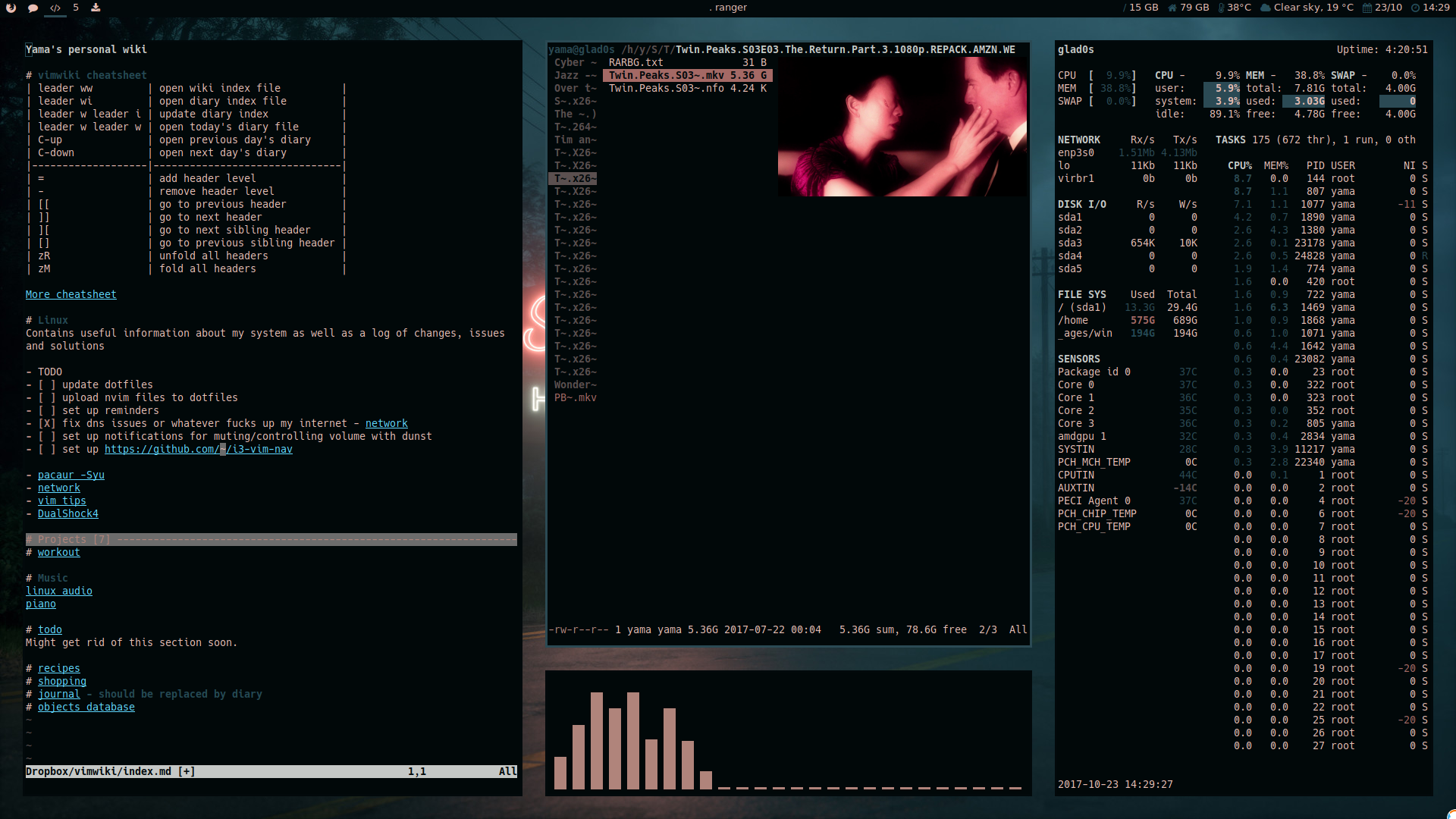Switch to the Firefox workspace icon
Viewport: 1456px width, 819px height.
click(11, 8)
